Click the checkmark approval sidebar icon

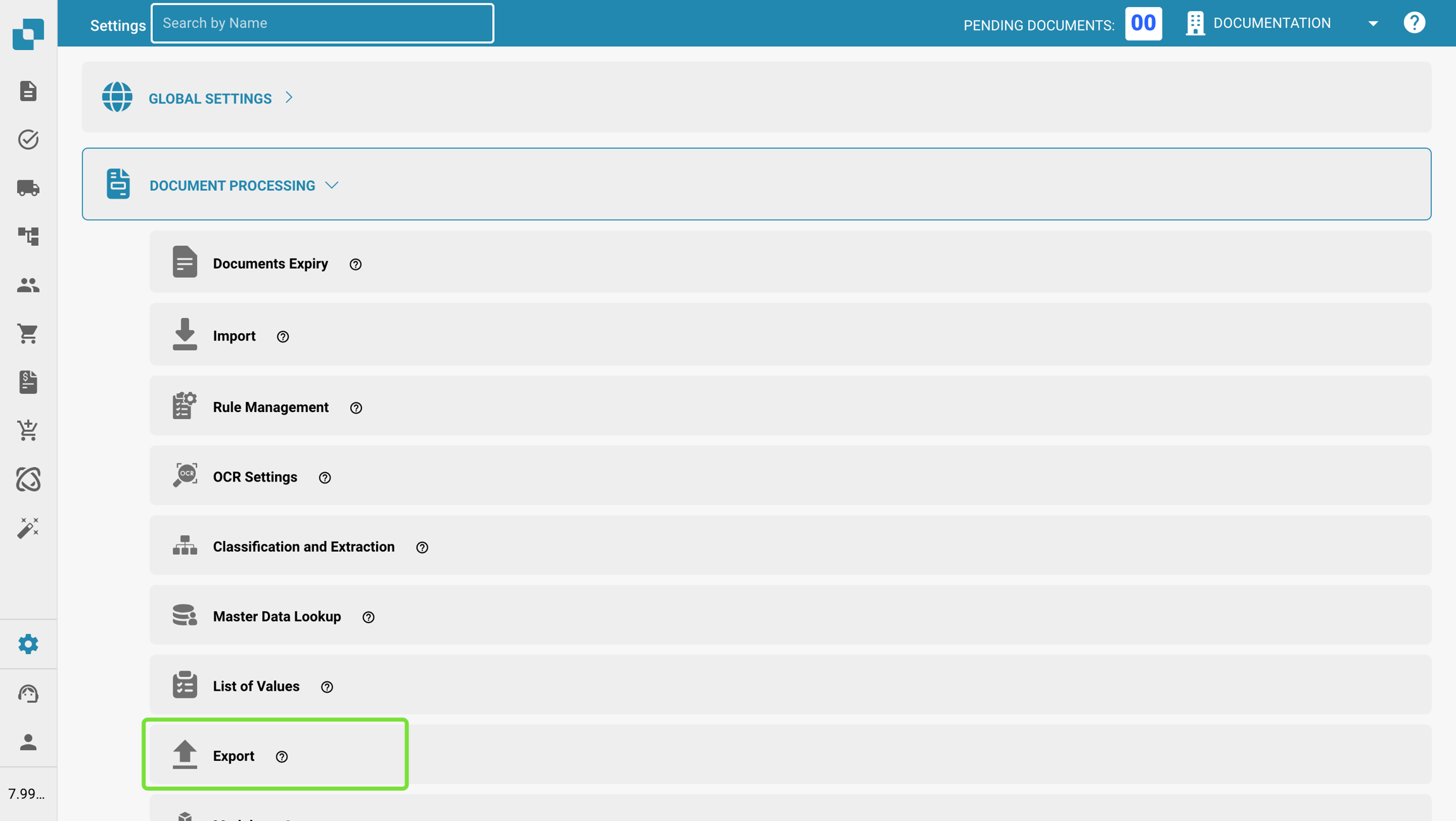coord(28,139)
